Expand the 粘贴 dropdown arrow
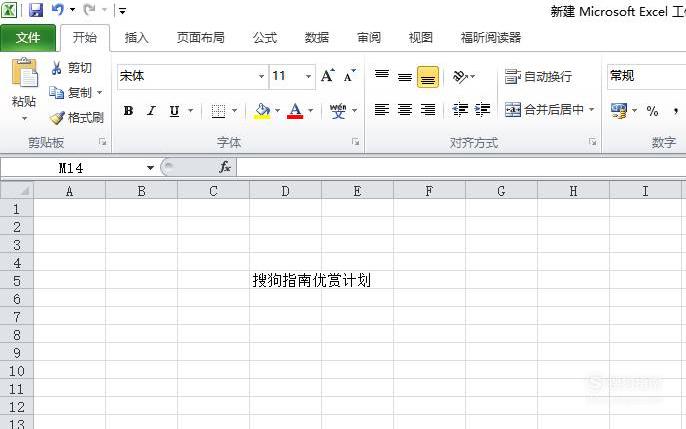 24,118
